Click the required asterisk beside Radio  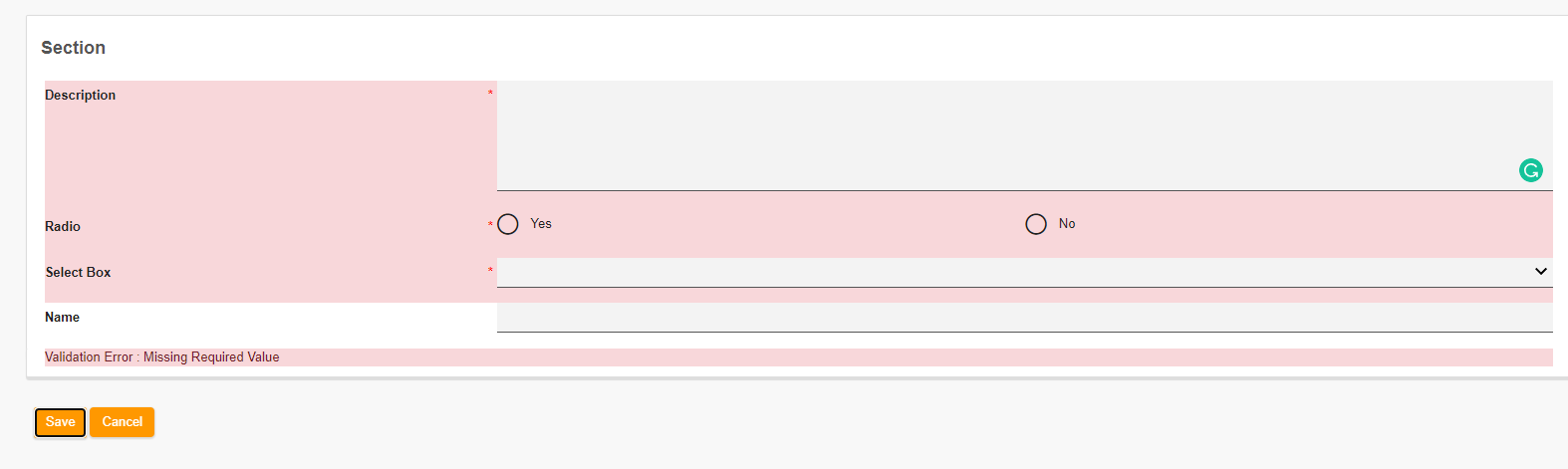tap(490, 225)
